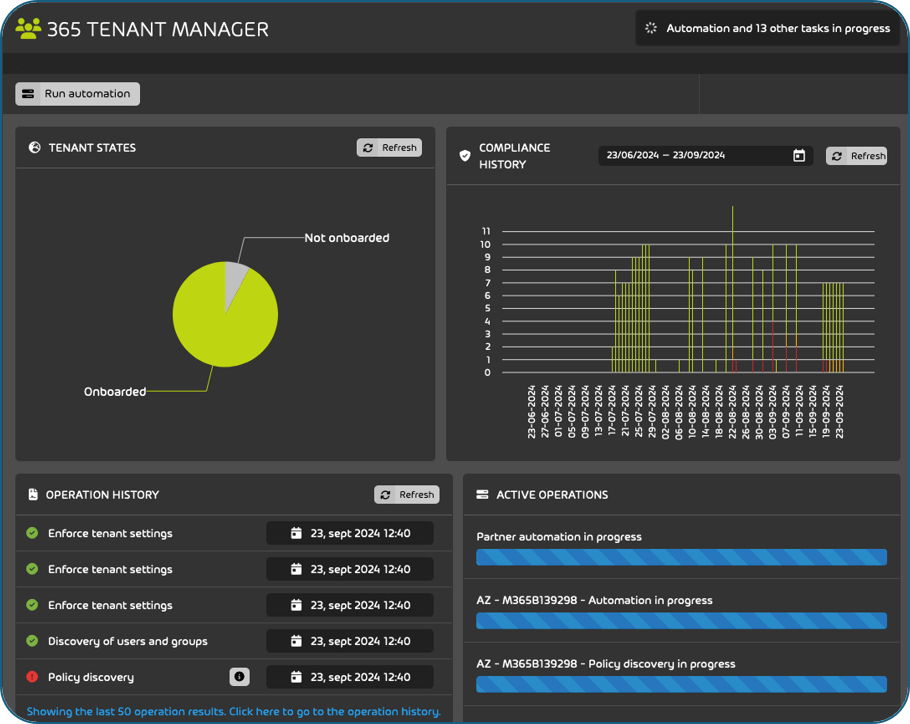
Task: Click the Operation History document icon
Action: (x=34, y=494)
